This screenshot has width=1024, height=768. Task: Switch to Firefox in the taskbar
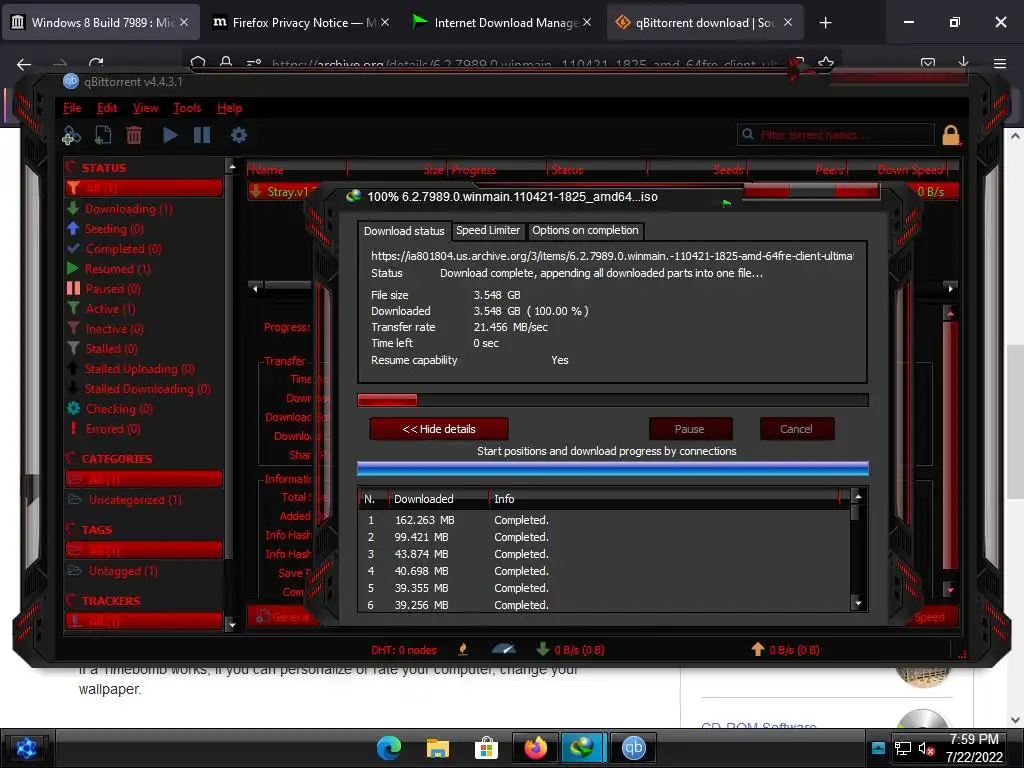click(536, 748)
